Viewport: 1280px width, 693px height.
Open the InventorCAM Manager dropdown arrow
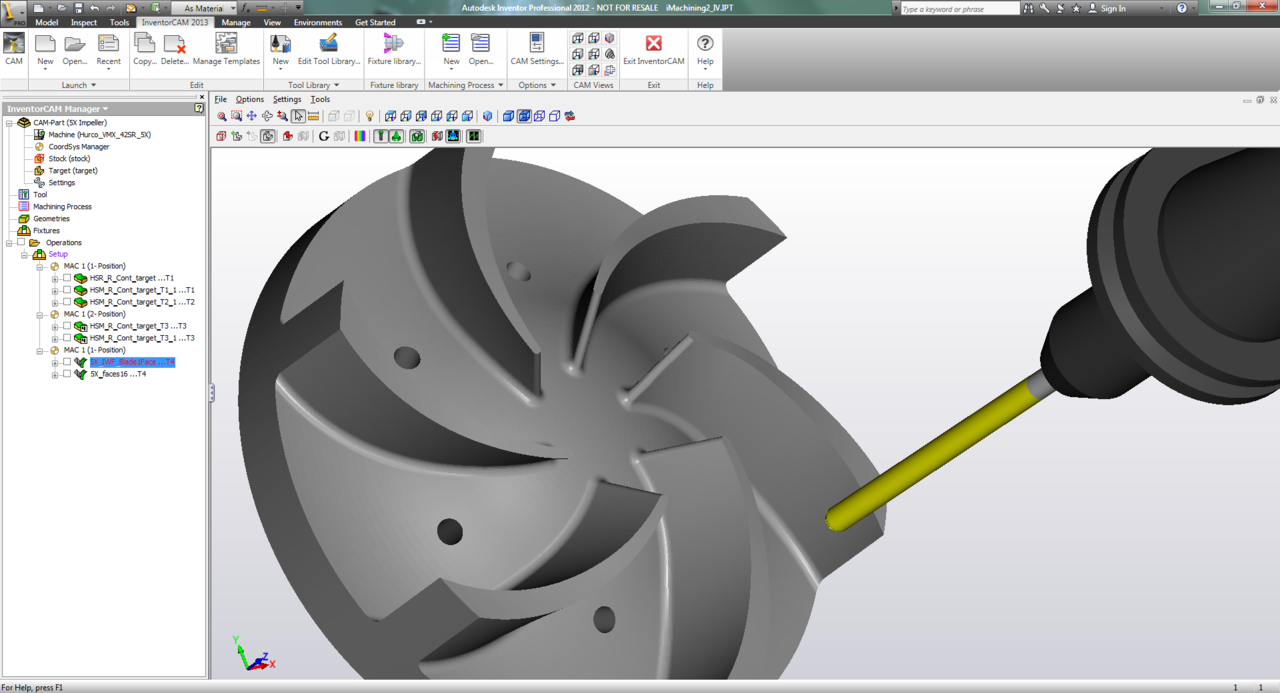tap(105, 109)
